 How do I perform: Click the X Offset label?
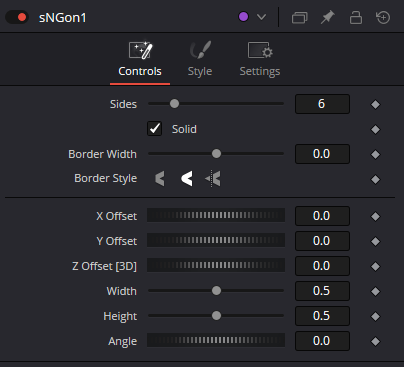coord(117,216)
